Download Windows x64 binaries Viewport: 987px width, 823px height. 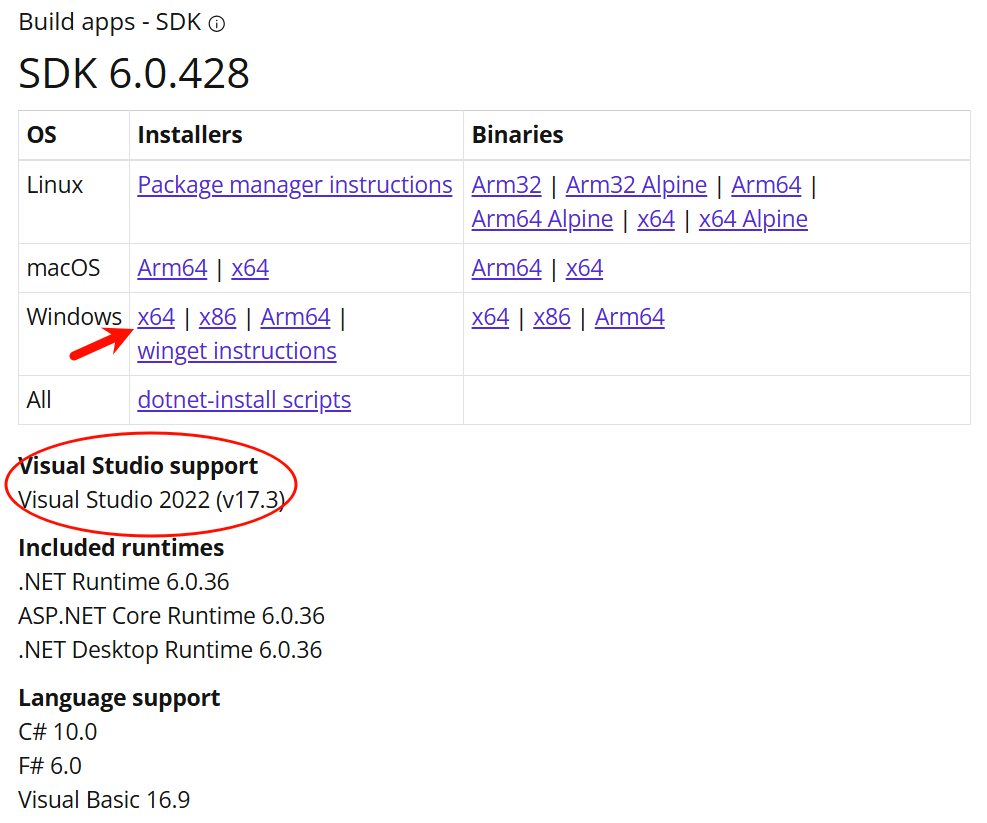490,317
